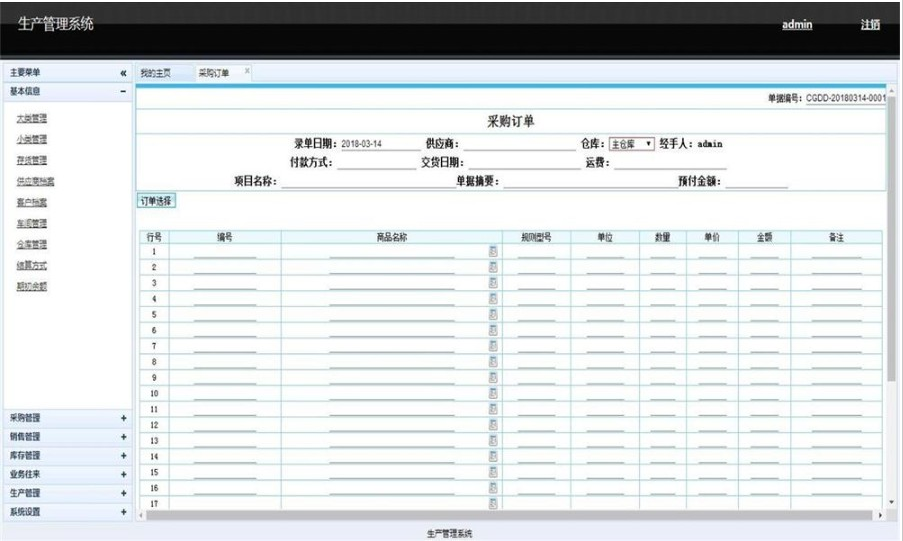Open product picker icon in row 11

(x=493, y=408)
